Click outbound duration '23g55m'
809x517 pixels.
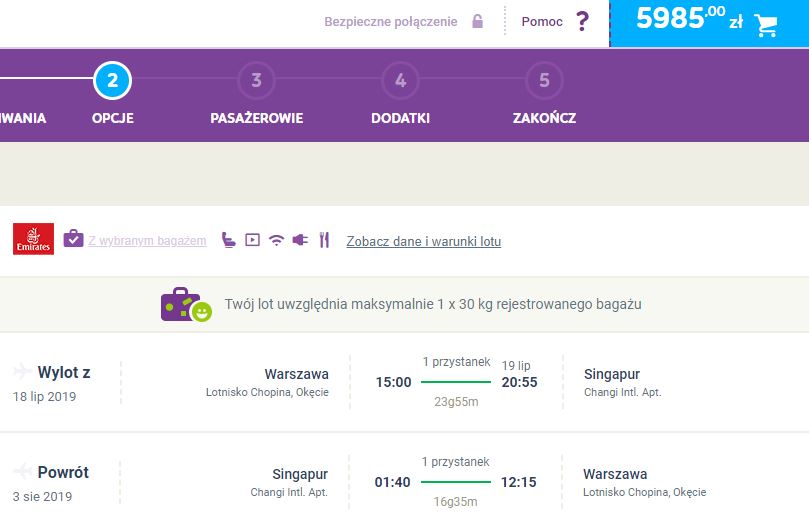point(456,402)
